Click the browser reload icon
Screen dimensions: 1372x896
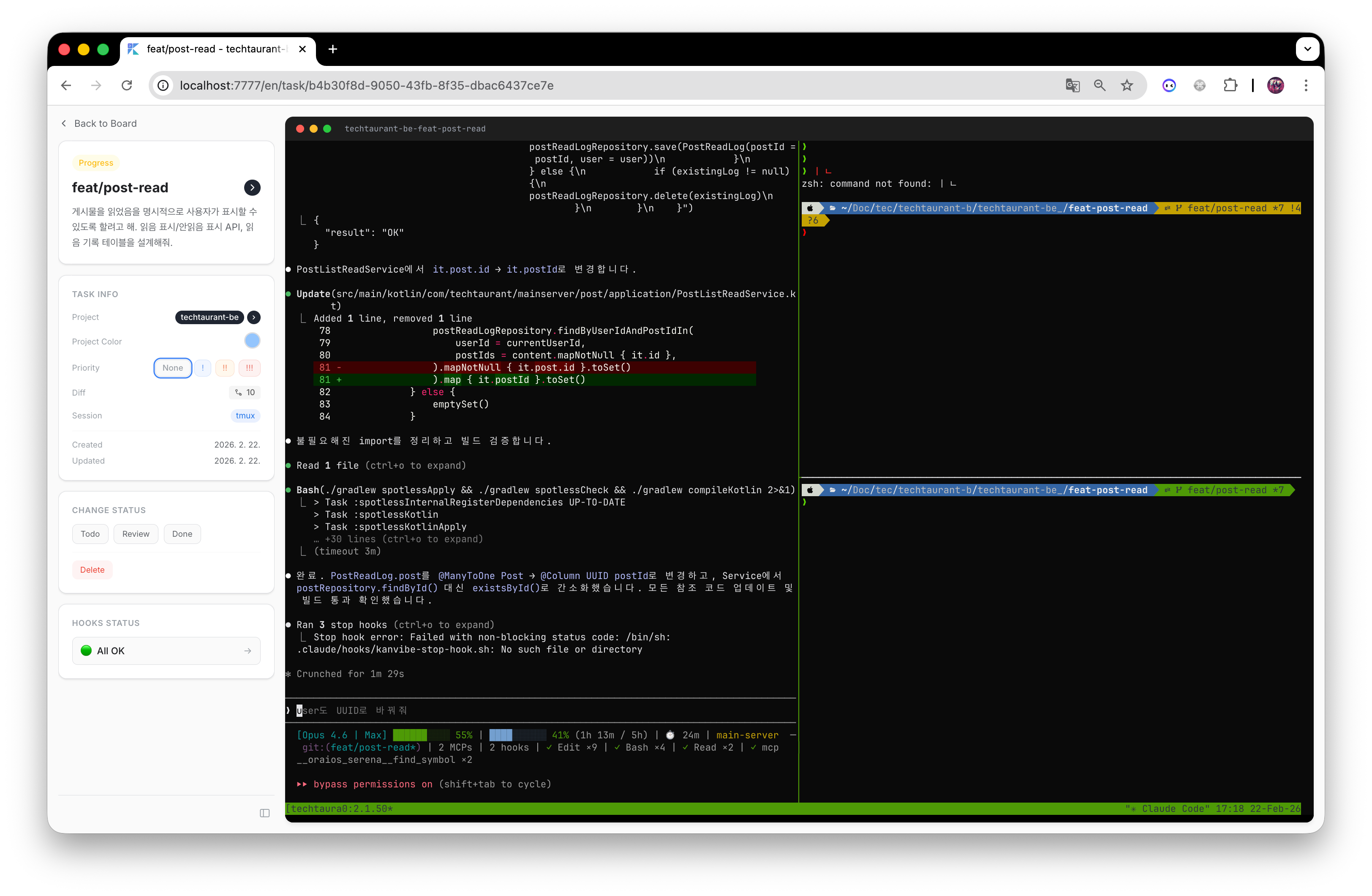click(x=127, y=85)
